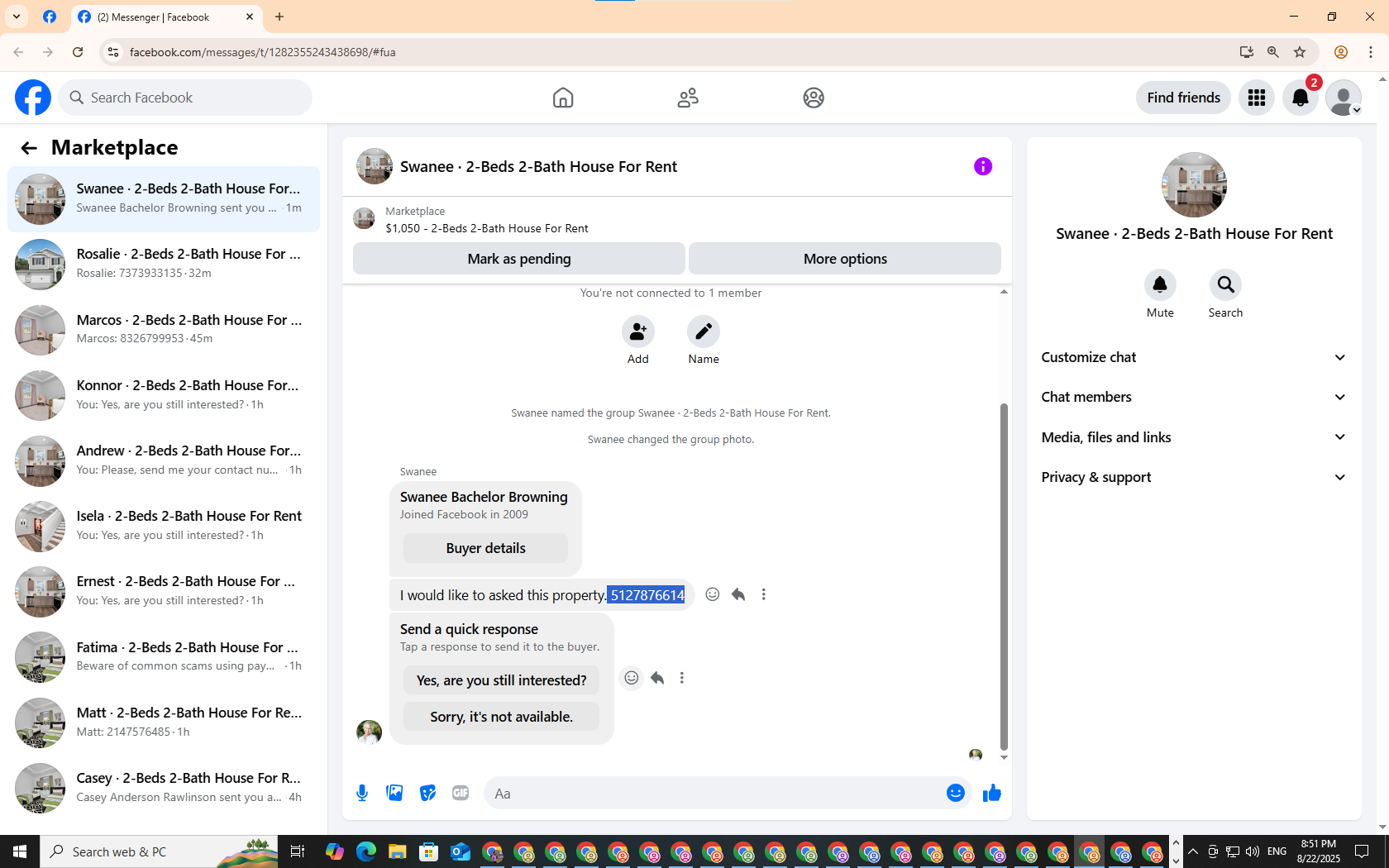Open the Windows Start menu

pos(20,851)
